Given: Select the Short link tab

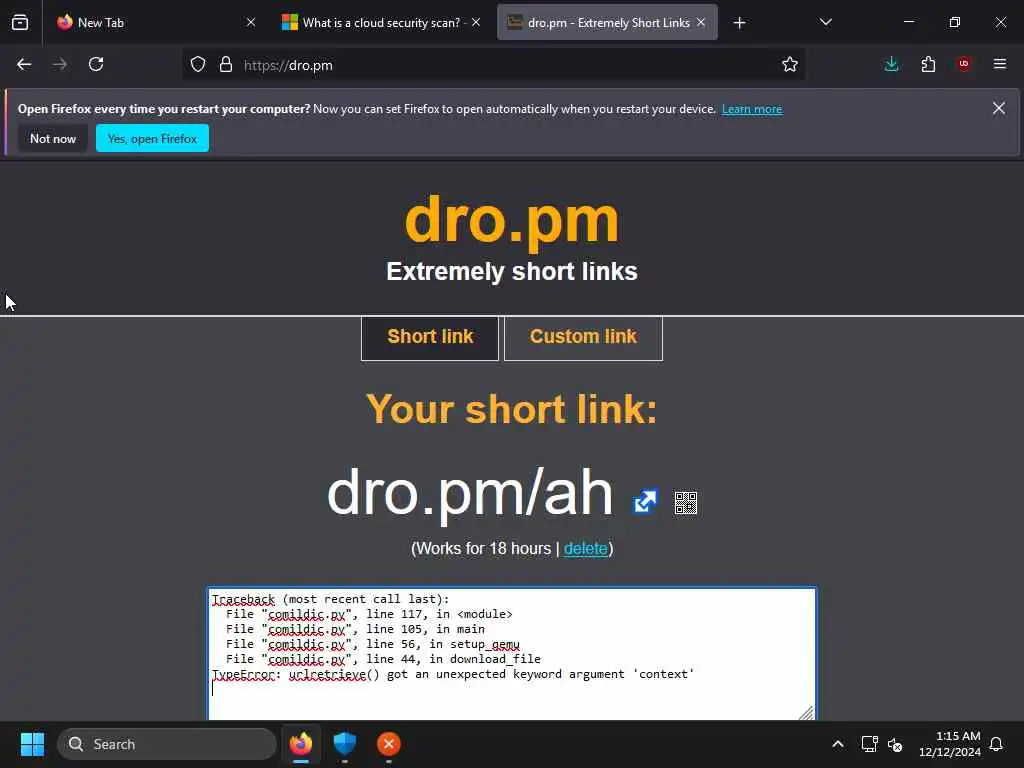Looking at the screenshot, I should coord(430,337).
